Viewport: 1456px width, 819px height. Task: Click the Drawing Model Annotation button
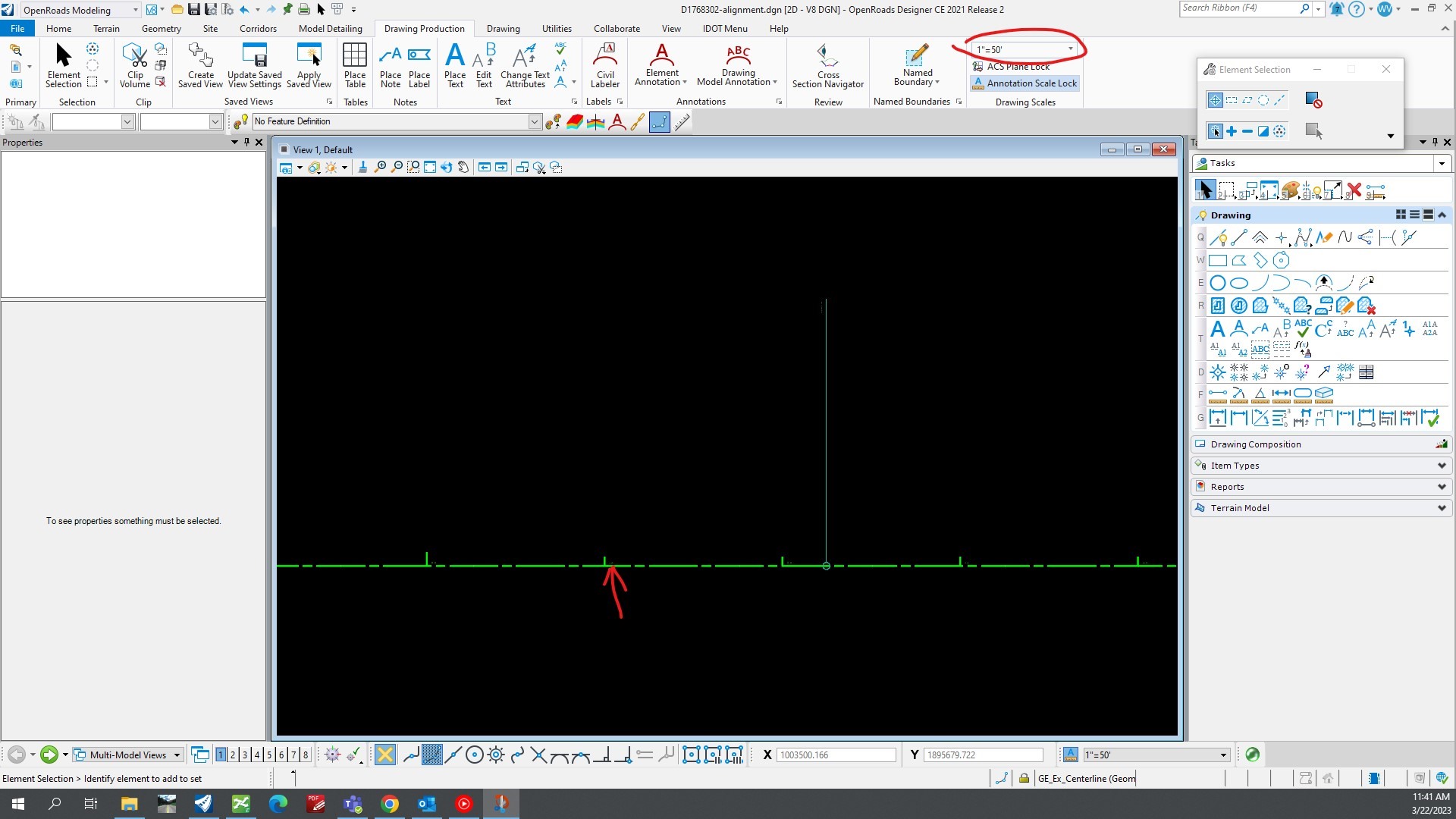click(738, 65)
